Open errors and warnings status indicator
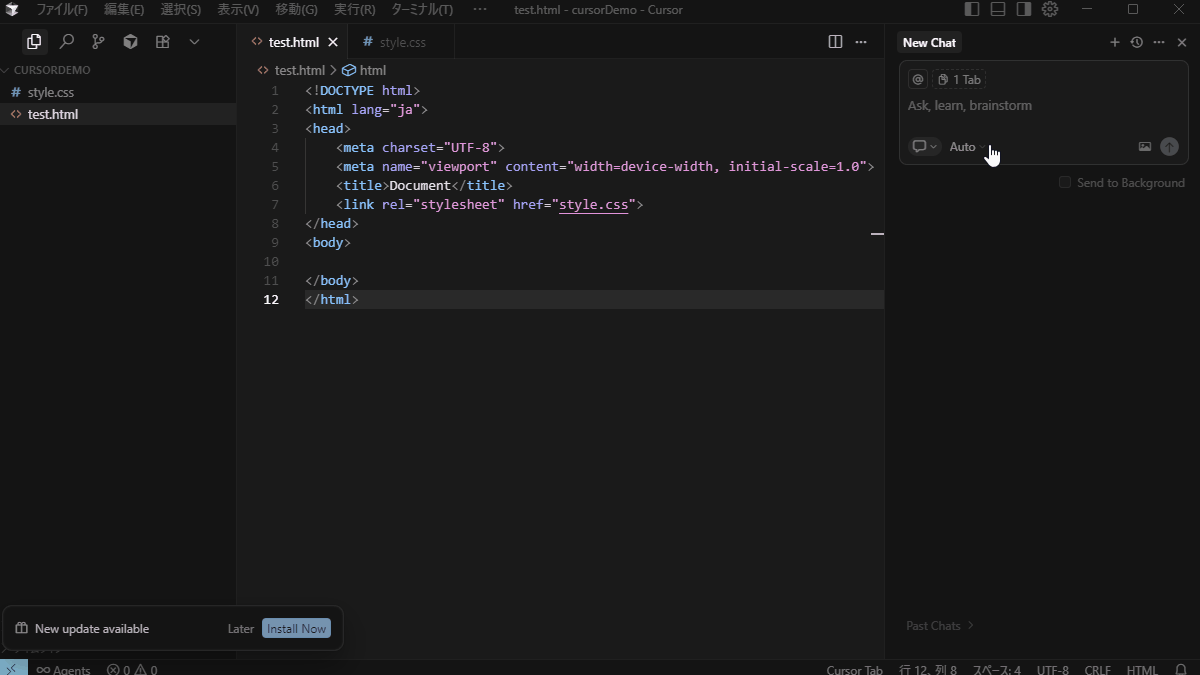Image resolution: width=1200 pixels, height=675 pixels. pos(132,669)
